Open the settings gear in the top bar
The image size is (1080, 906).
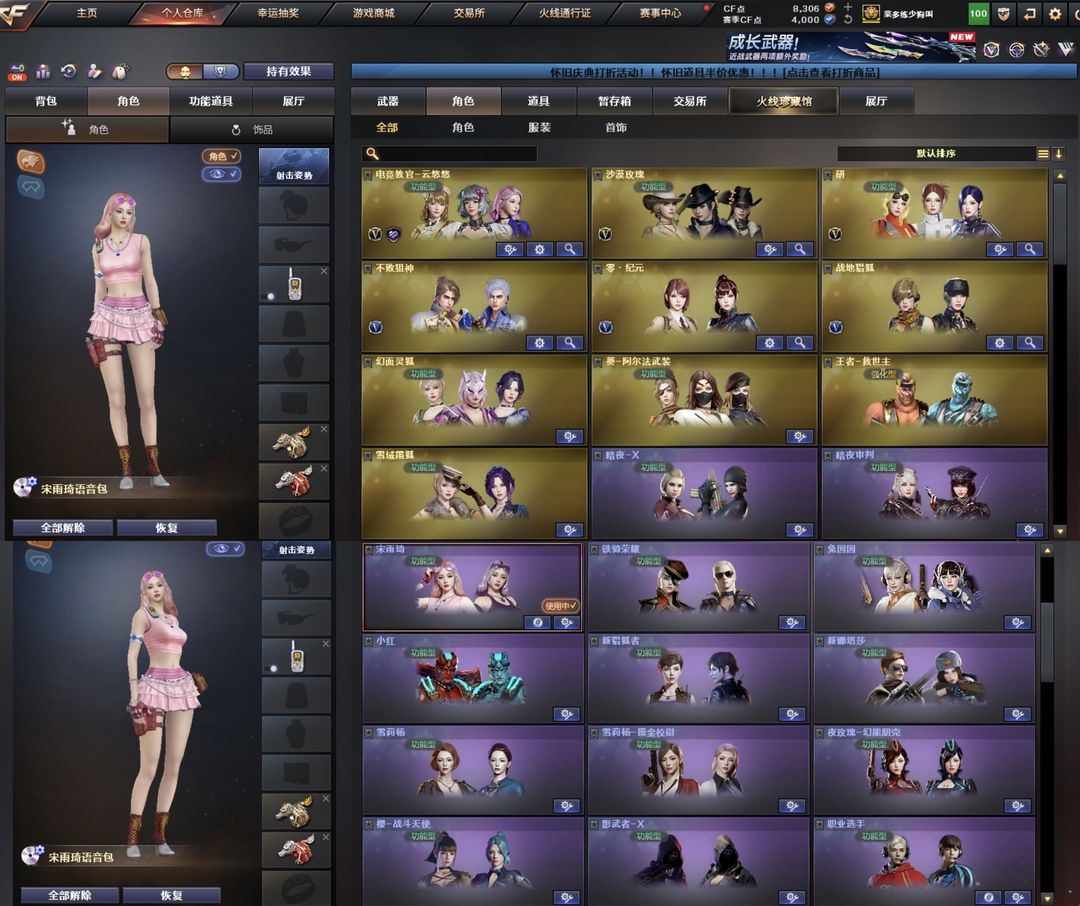[1055, 14]
